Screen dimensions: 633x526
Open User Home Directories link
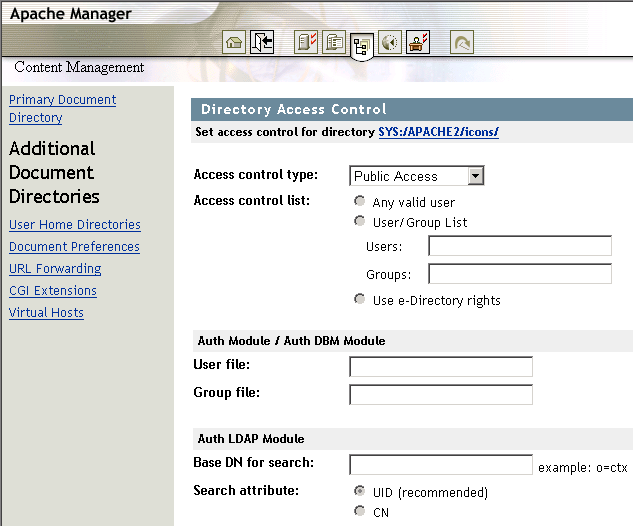75,224
